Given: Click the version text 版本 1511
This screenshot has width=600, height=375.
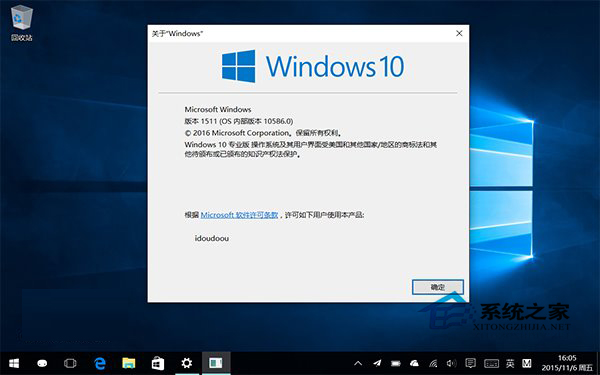Looking at the screenshot, I should coord(239,121).
